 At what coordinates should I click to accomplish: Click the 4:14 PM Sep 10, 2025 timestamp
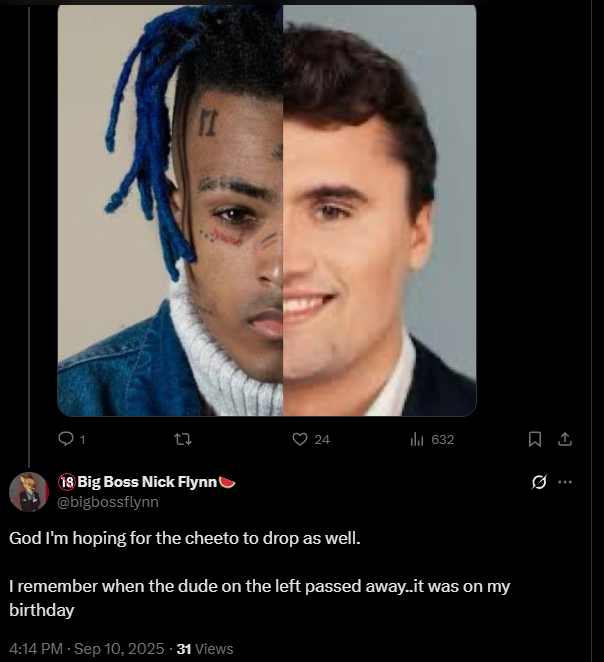click(x=87, y=648)
